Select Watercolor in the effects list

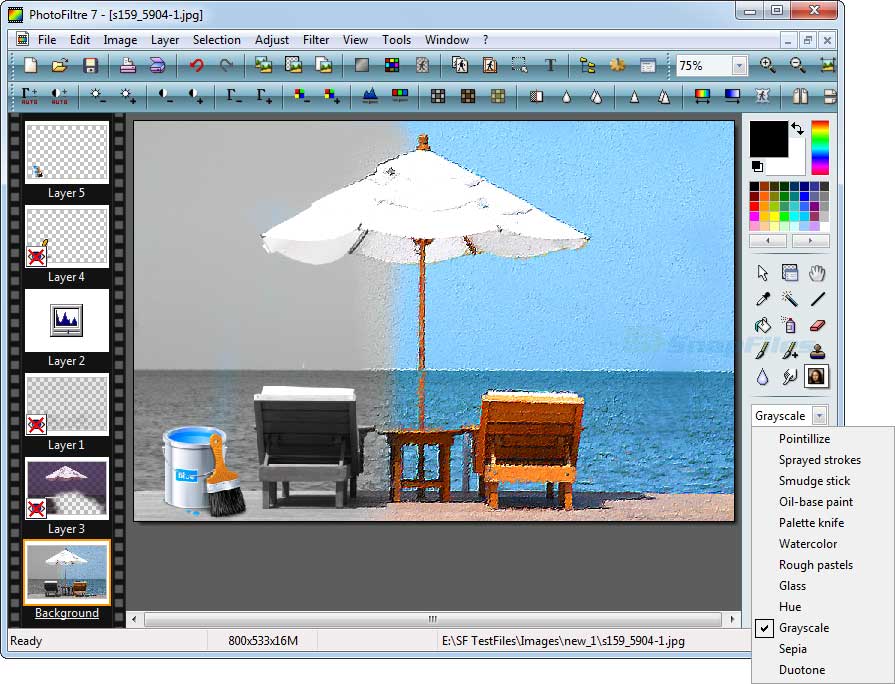coord(808,544)
